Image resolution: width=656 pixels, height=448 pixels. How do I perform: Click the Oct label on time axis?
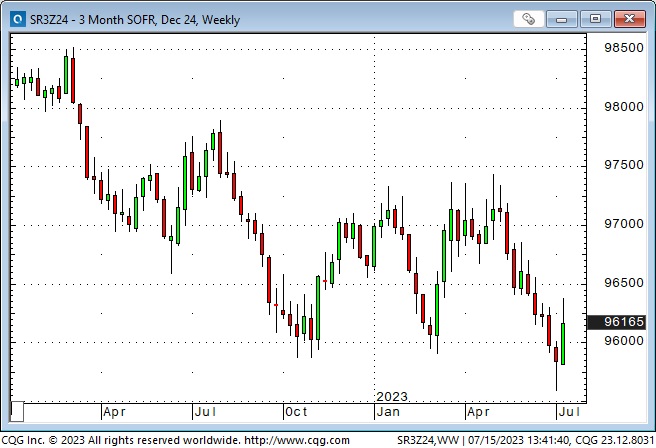[x=296, y=412]
